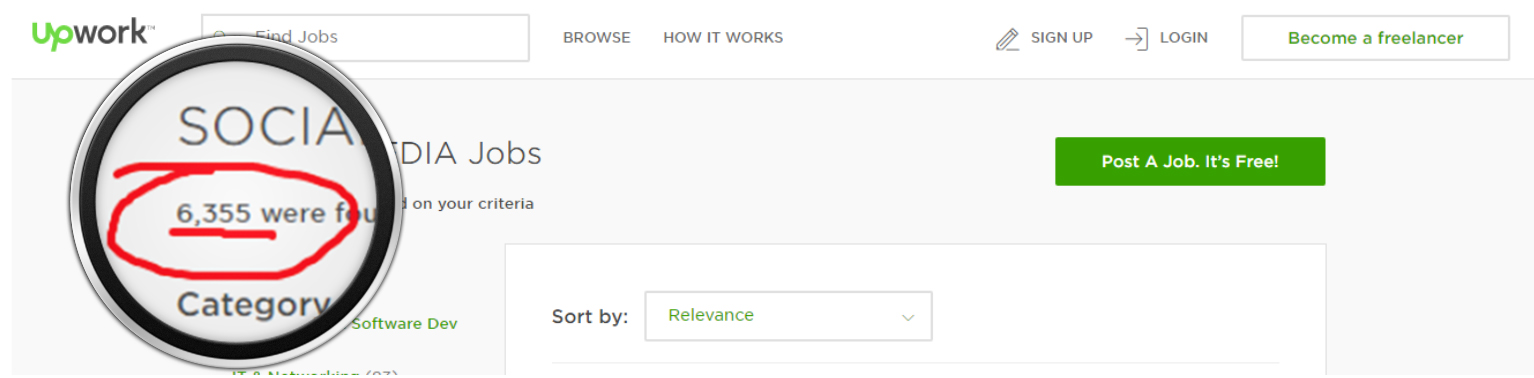Viewport: 1534px width, 378px height.
Task: Click the arrow-in-box icon beside LOGIN
Action: tap(1136, 39)
